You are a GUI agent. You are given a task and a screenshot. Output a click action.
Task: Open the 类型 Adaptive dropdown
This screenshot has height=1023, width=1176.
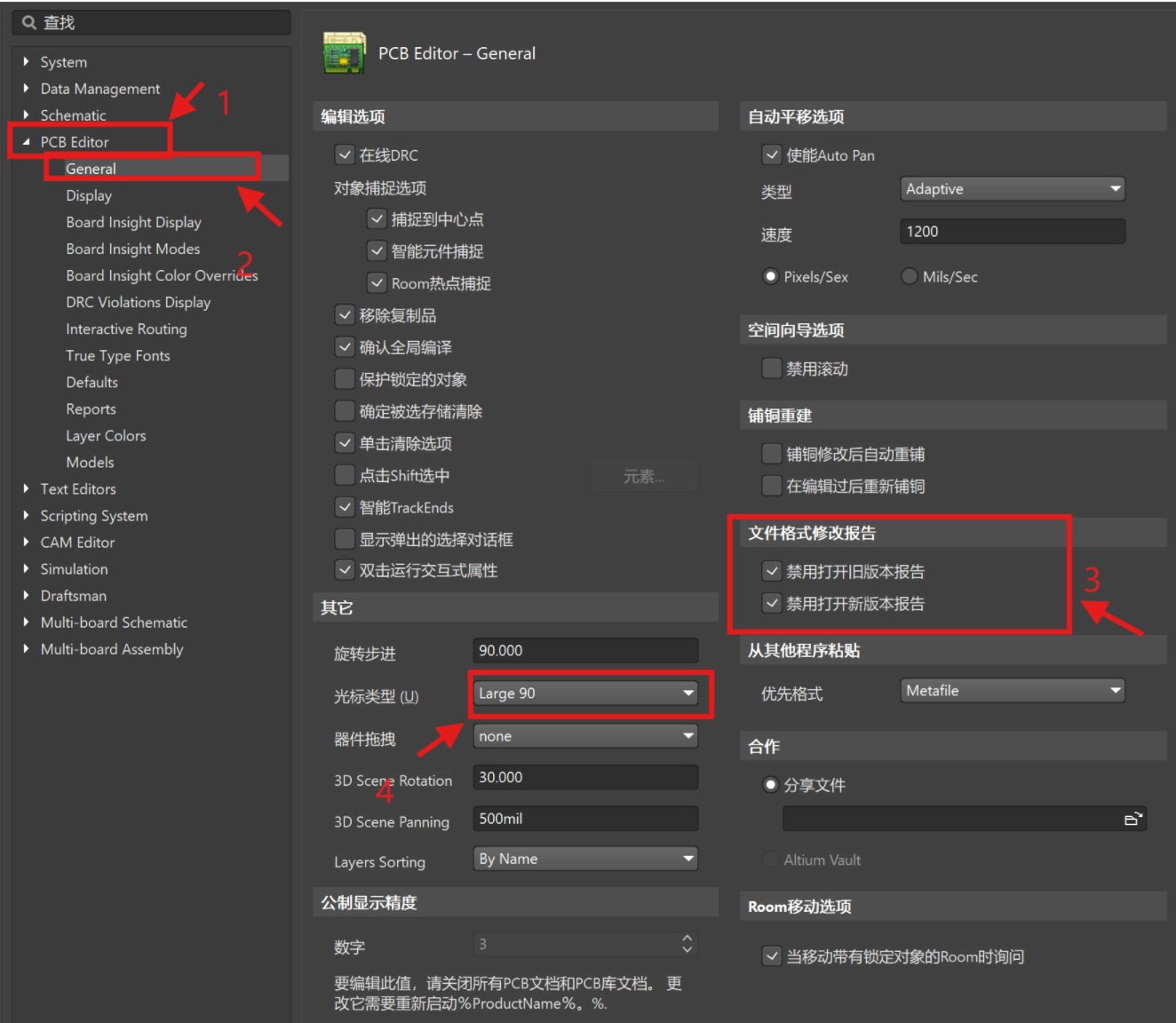click(x=1012, y=188)
